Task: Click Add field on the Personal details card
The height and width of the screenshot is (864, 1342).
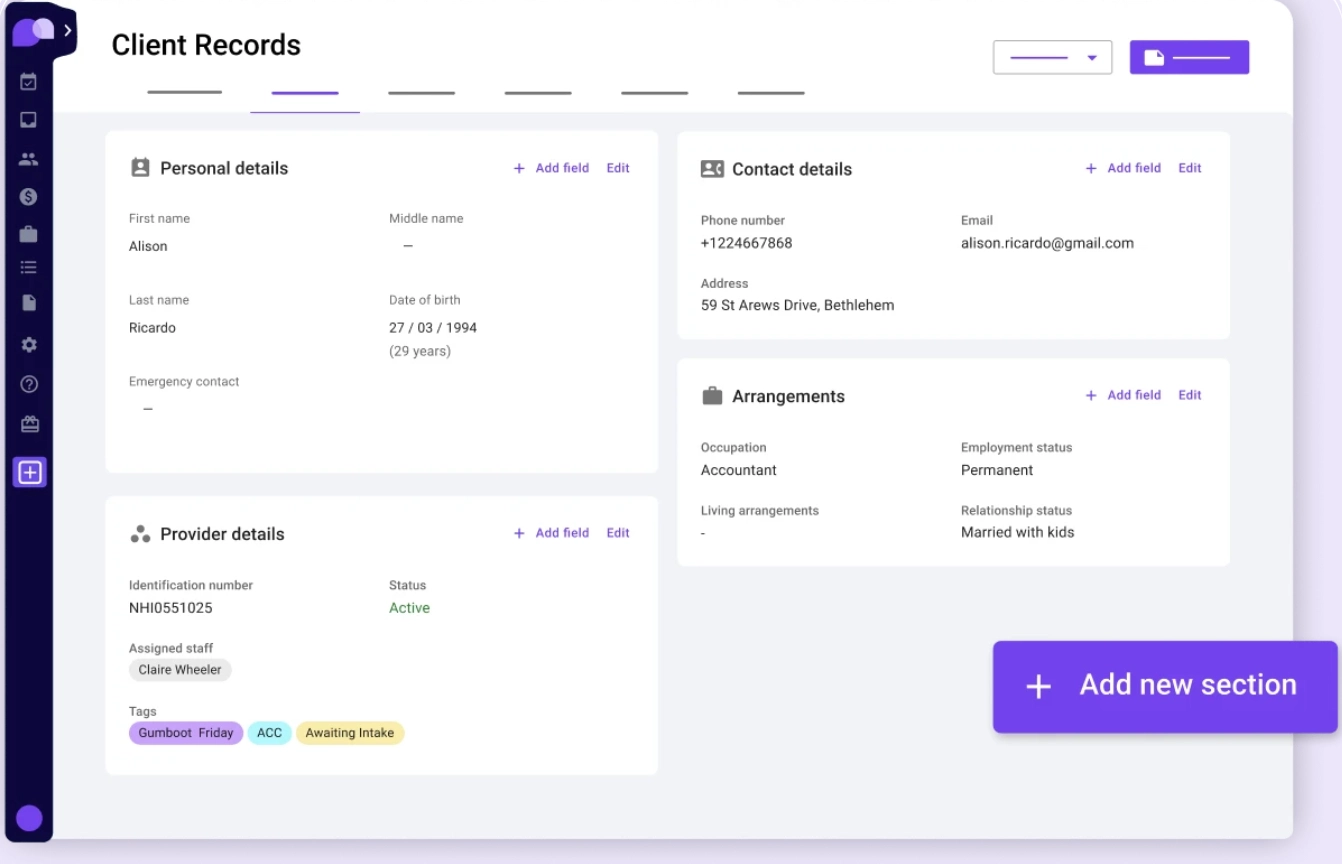Action: (551, 168)
